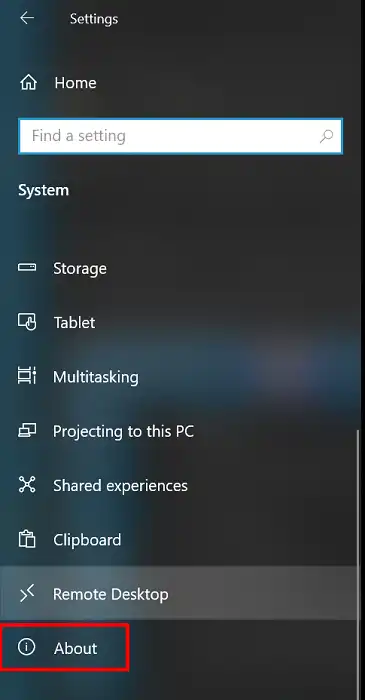Select Remote Desktop text label
Screen dimensions: 365x700
coord(111,594)
